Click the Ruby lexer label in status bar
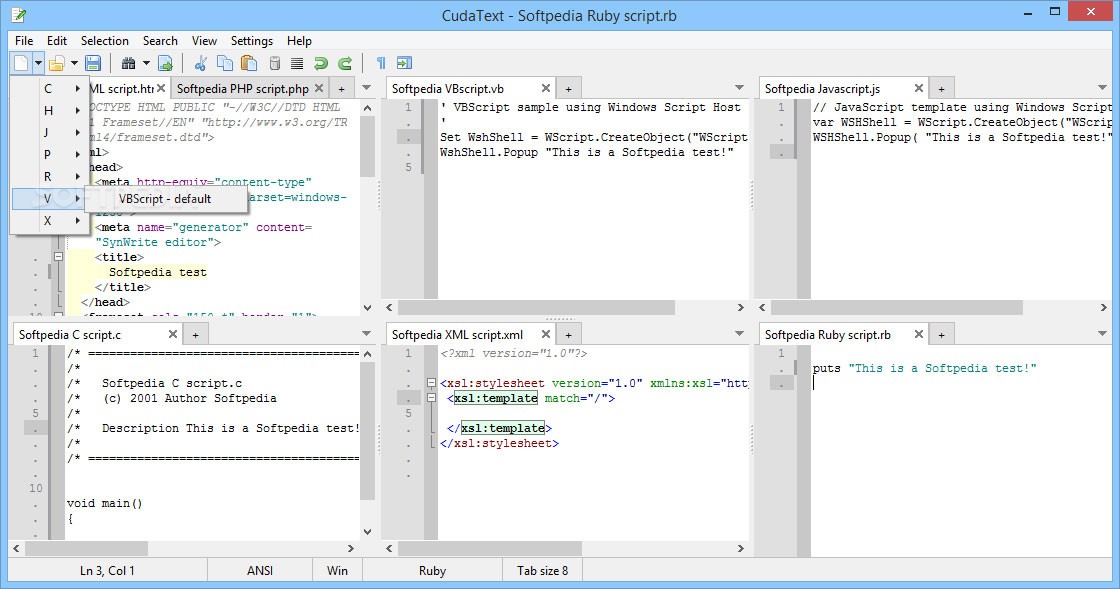1120x589 pixels. [432, 570]
